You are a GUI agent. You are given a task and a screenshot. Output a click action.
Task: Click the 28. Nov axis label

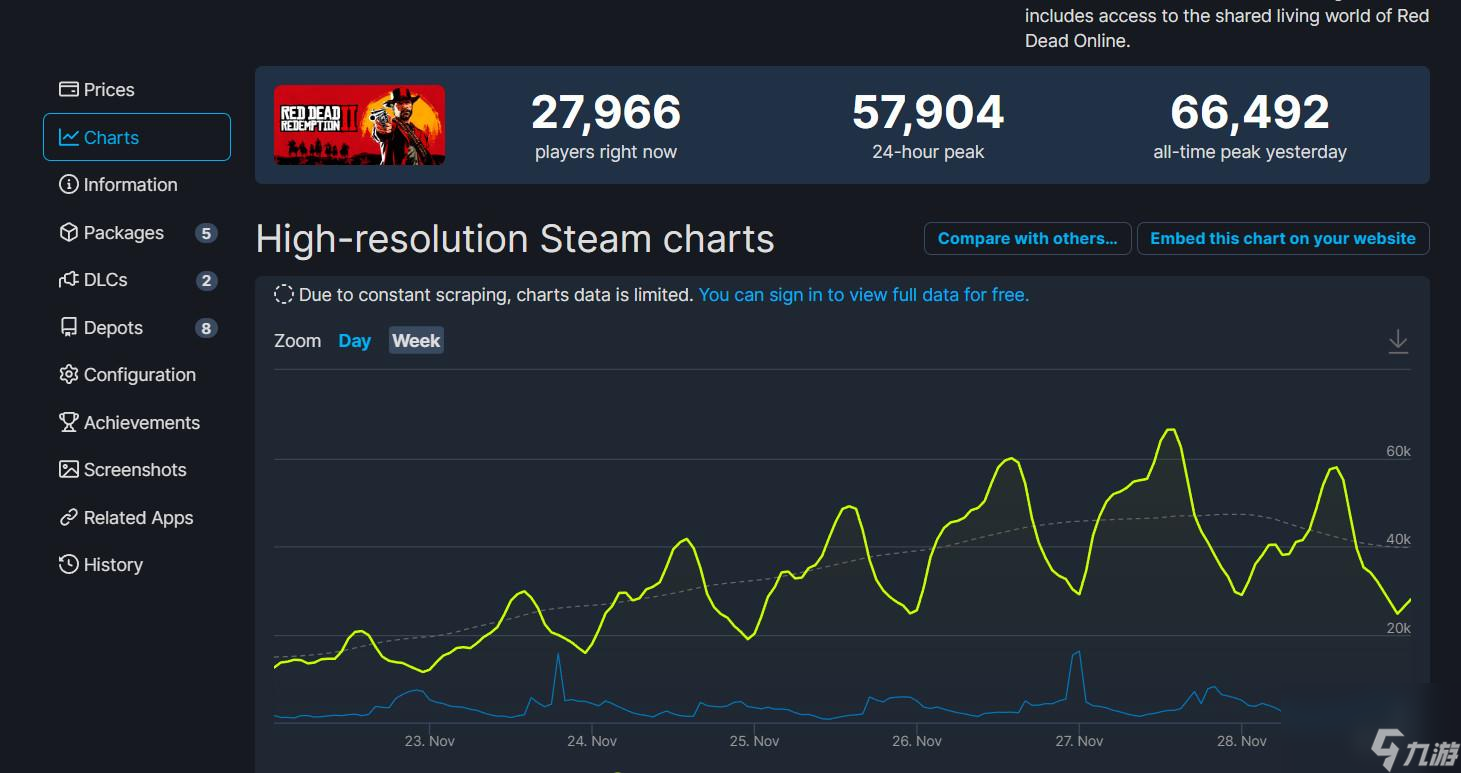click(1241, 741)
